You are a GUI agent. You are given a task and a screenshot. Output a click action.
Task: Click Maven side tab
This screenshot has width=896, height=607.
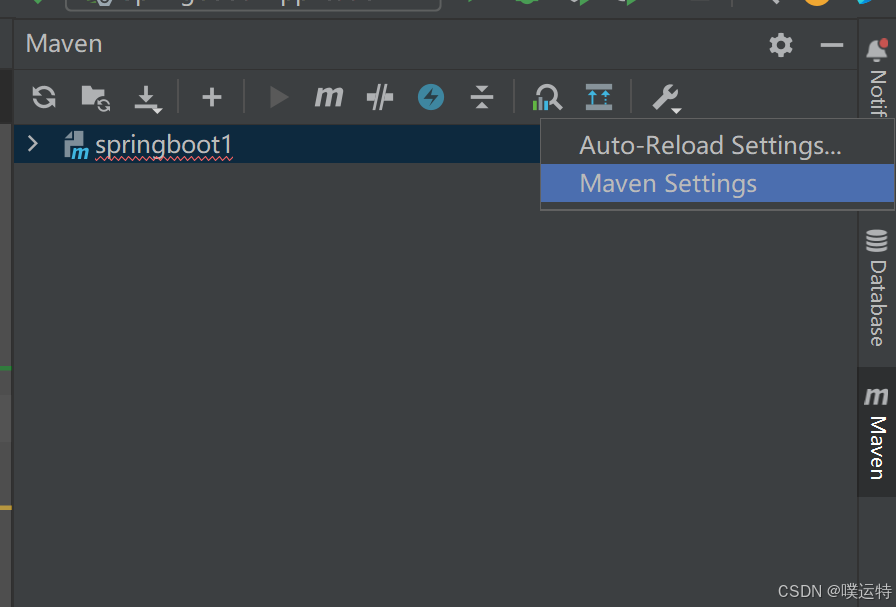[x=877, y=432]
